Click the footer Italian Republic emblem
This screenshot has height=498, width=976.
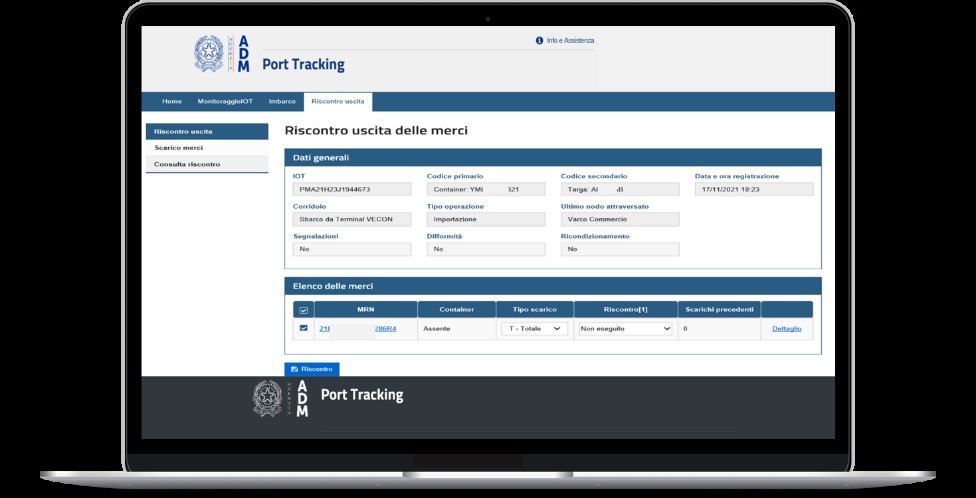268,398
